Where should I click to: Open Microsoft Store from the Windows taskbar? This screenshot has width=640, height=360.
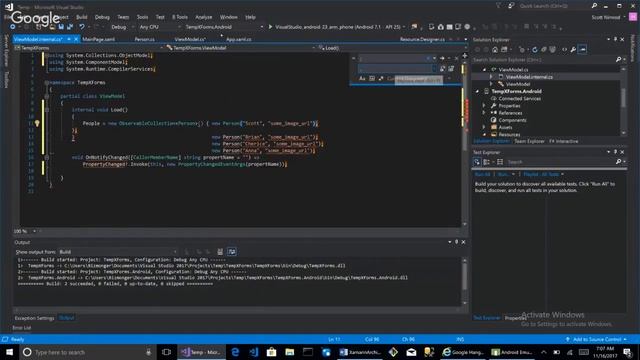[x=271, y=352]
